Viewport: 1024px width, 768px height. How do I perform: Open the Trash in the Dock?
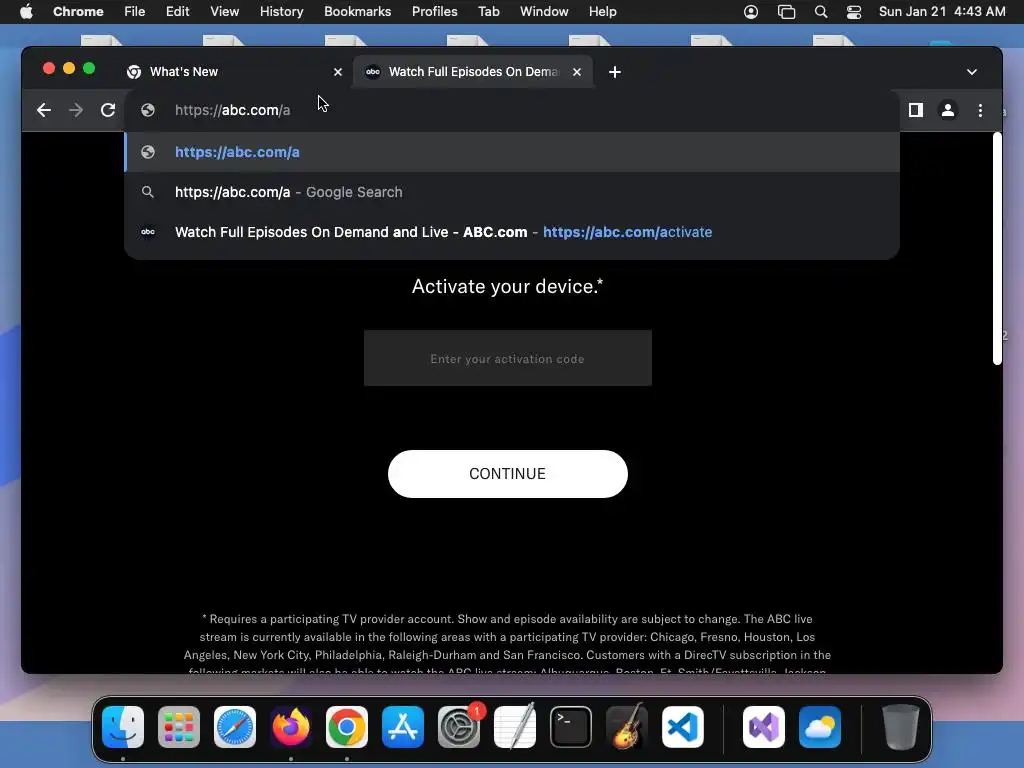point(901,727)
